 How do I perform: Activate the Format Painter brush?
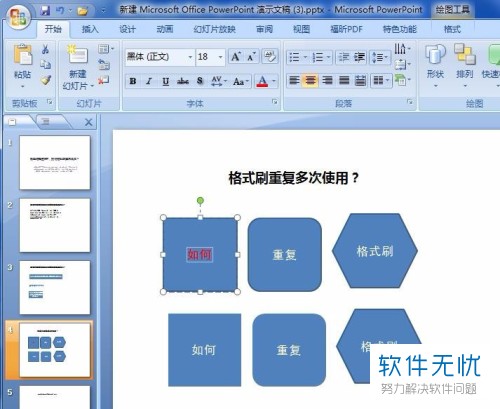click(x=46, y=79)
